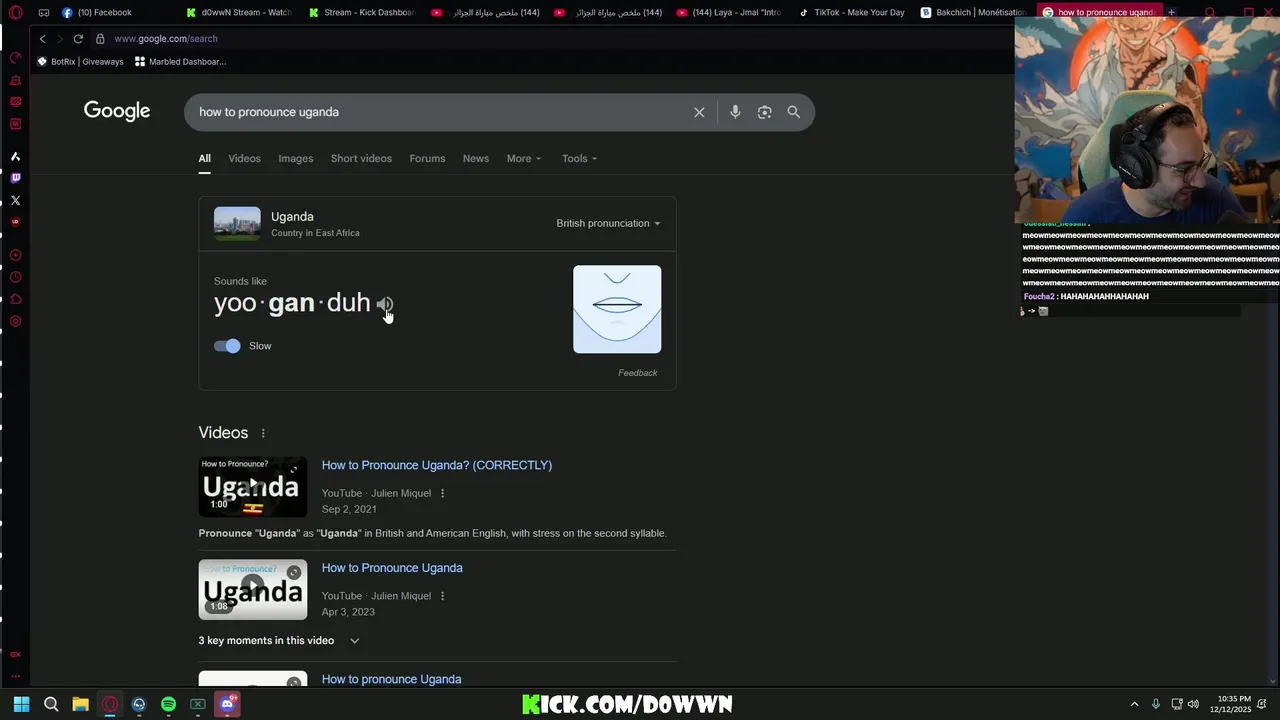The image size is (1280, 720).
Task: Open How to Pronounce Uganda? (CORRECTLY) link
Action: click(x=437, y=465)
